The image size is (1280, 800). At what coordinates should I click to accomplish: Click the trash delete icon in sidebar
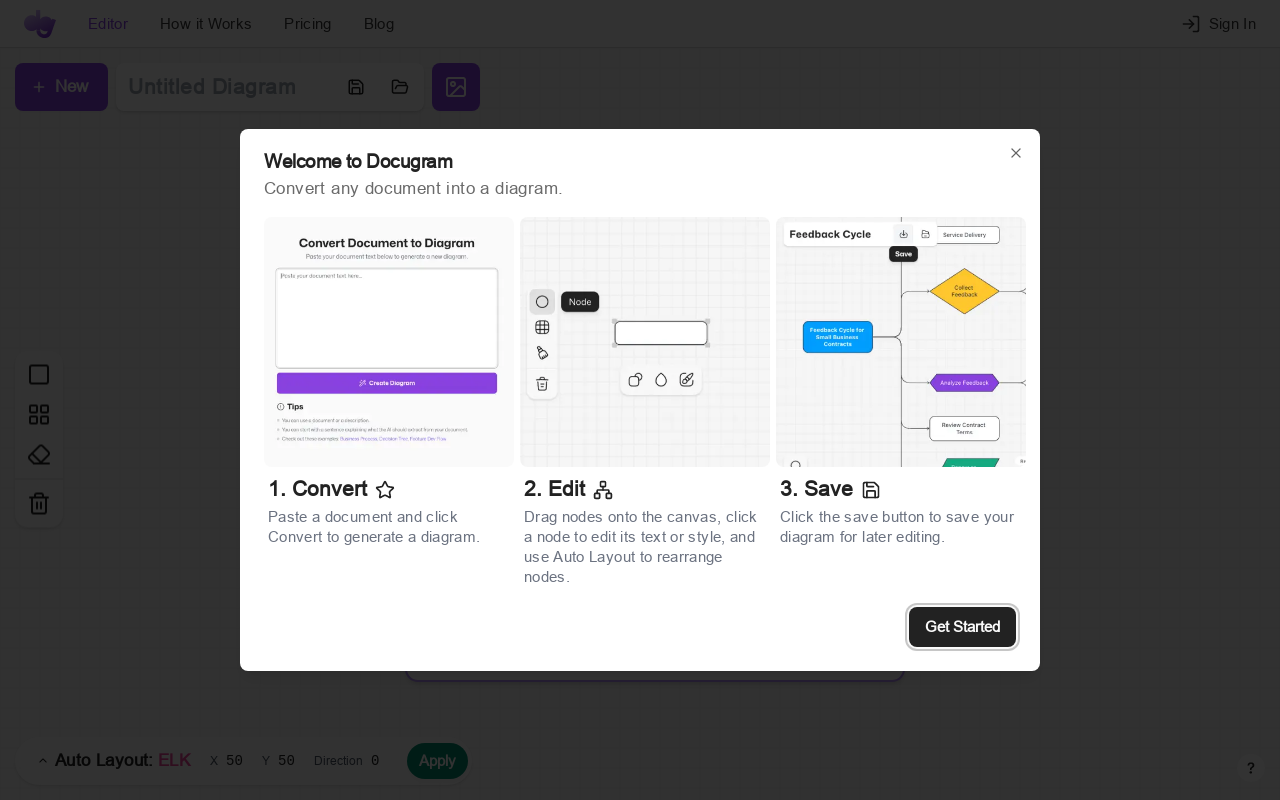tap(39, 503)
